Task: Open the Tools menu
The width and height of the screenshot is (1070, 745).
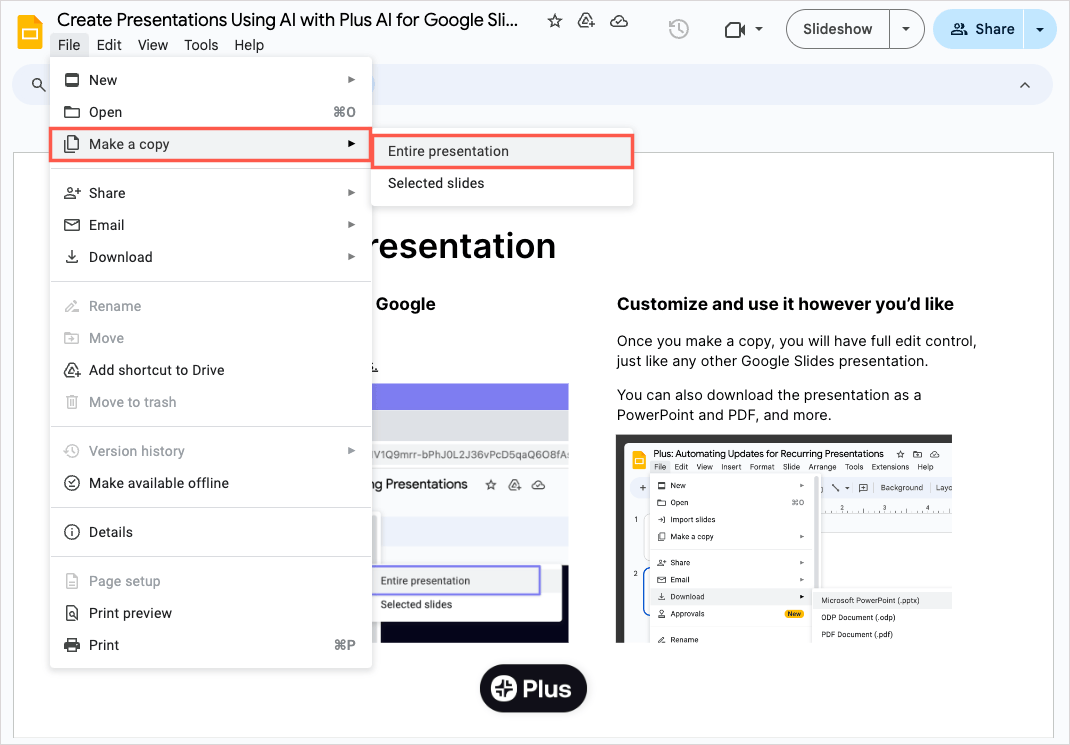Action: point(201,45)
